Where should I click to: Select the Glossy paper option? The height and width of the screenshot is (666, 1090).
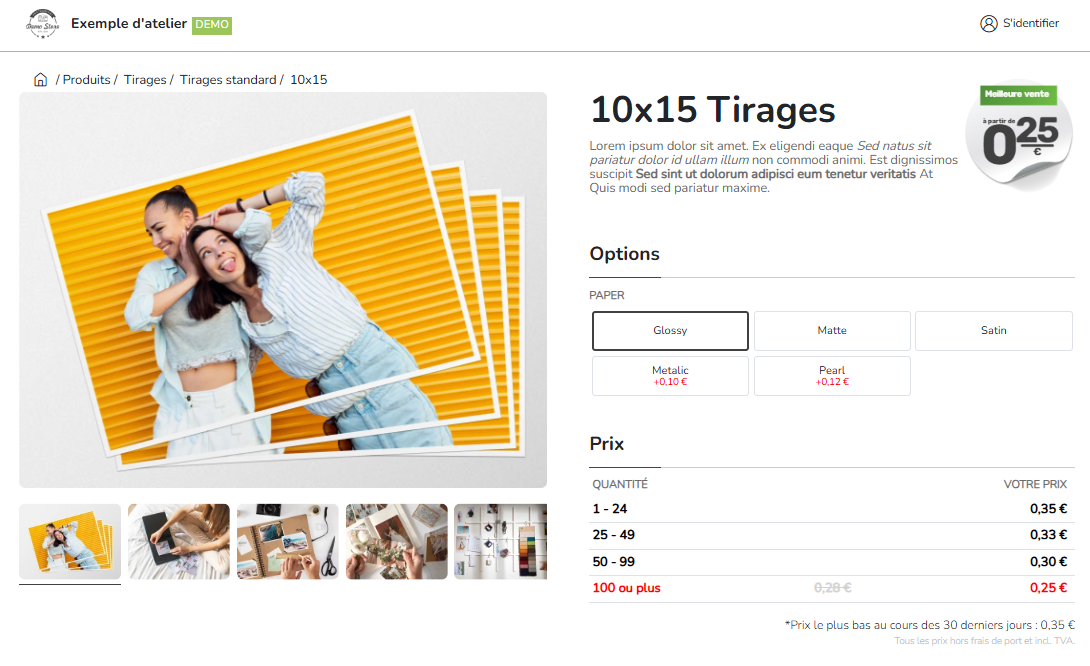(x=670, y=331)
